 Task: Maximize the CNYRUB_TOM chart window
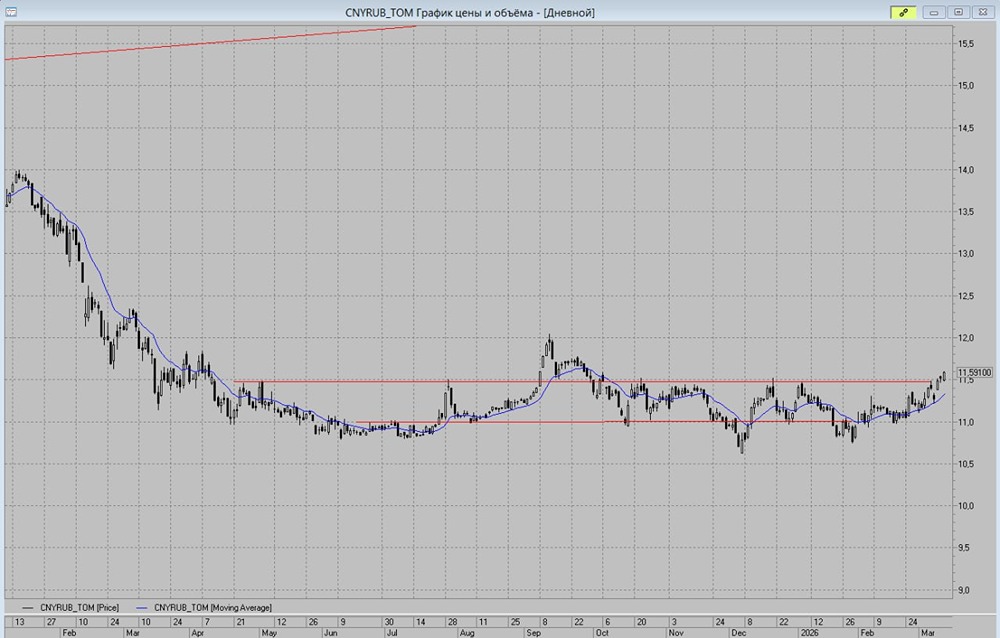(958, 12)
